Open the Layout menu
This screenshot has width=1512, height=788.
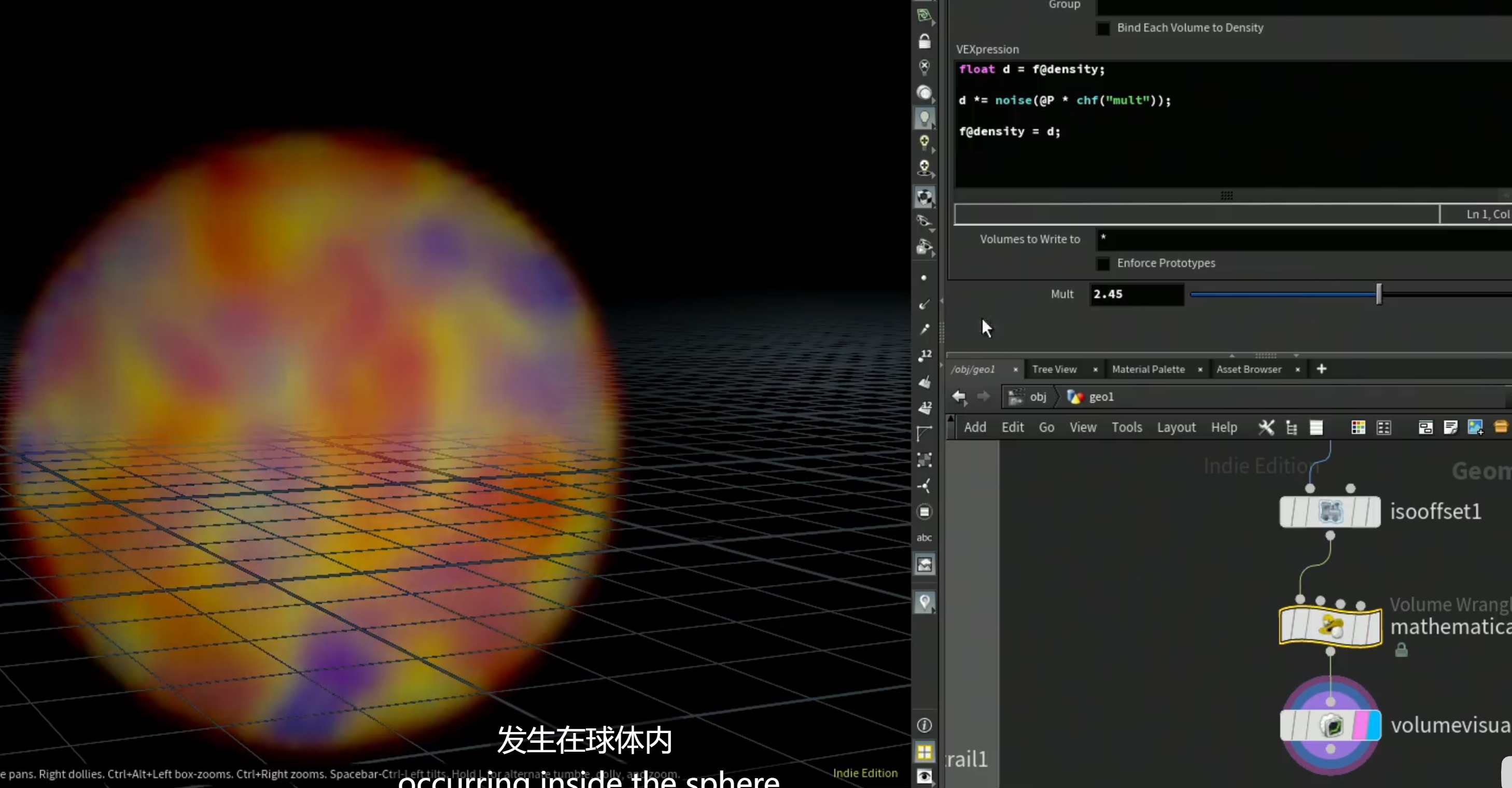1177,427
